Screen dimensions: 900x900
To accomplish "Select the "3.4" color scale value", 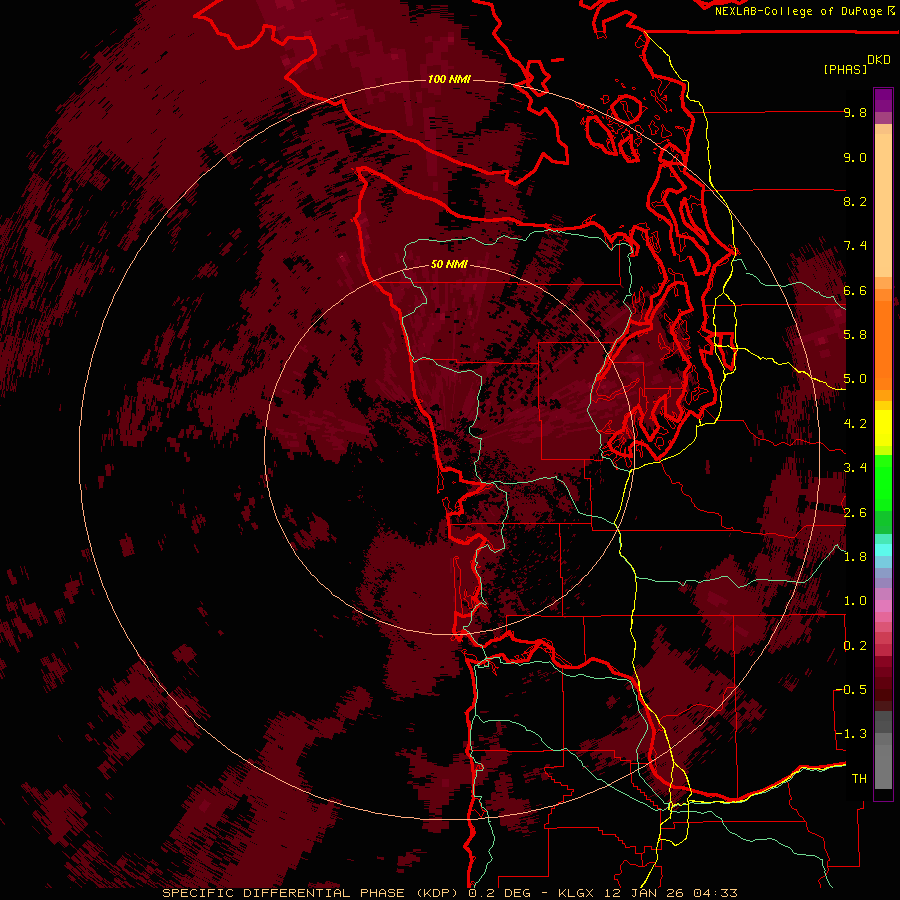I will pos(855,468).
